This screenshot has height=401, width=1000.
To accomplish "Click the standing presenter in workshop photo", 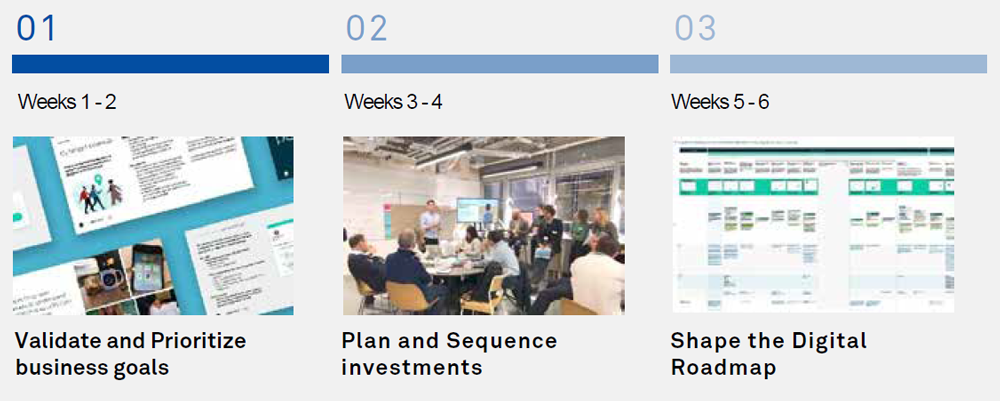I will pos(429,221).
